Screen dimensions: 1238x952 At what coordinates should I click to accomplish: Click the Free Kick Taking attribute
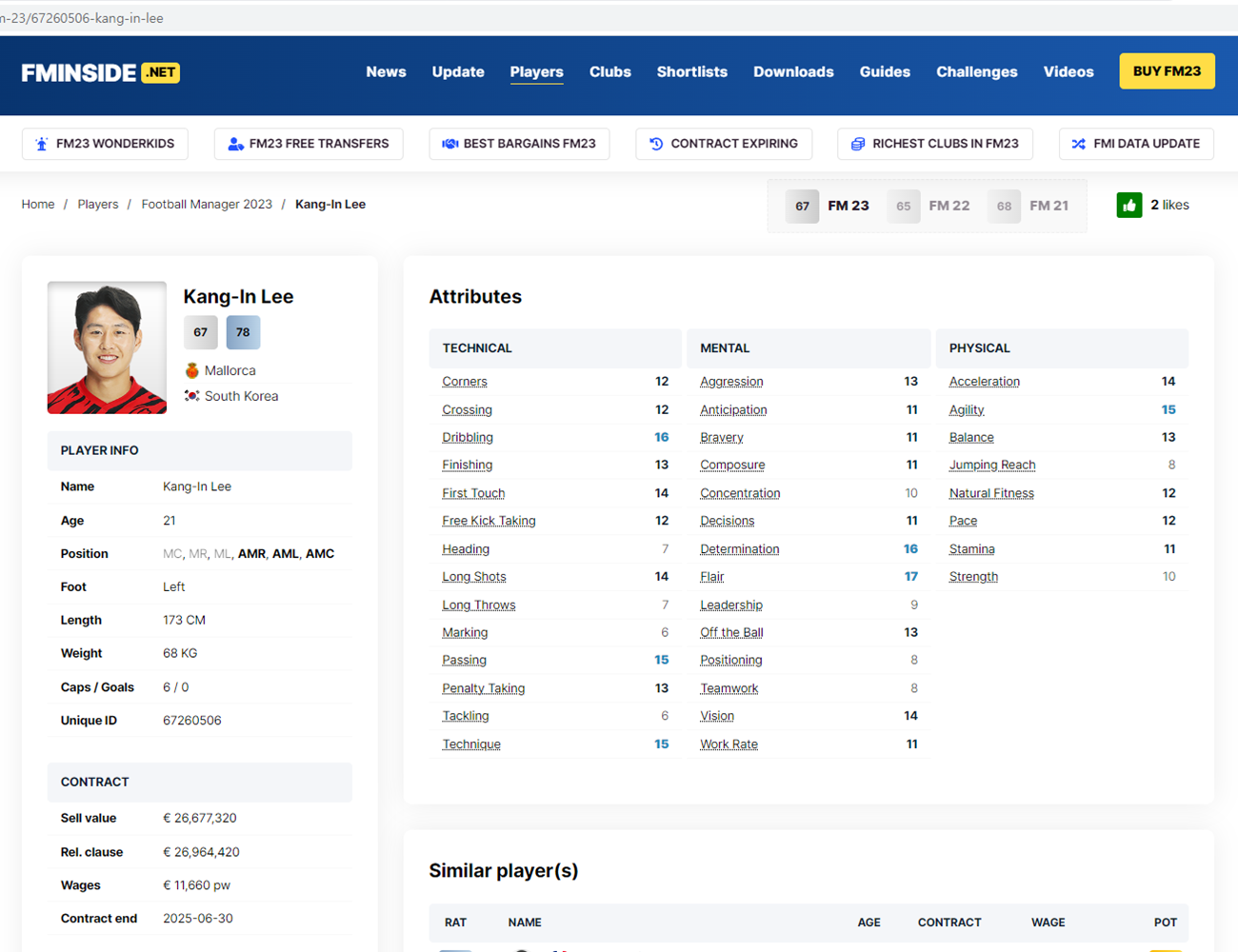pos(489,521)
